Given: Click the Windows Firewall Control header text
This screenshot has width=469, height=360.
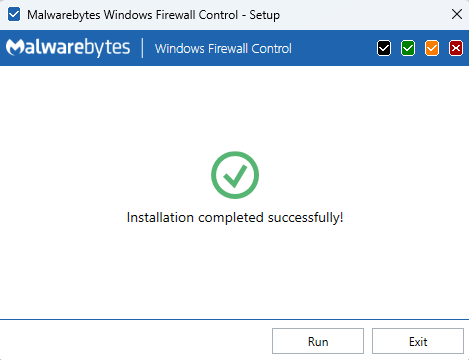Looking at the screenshot, I should 223,49.
